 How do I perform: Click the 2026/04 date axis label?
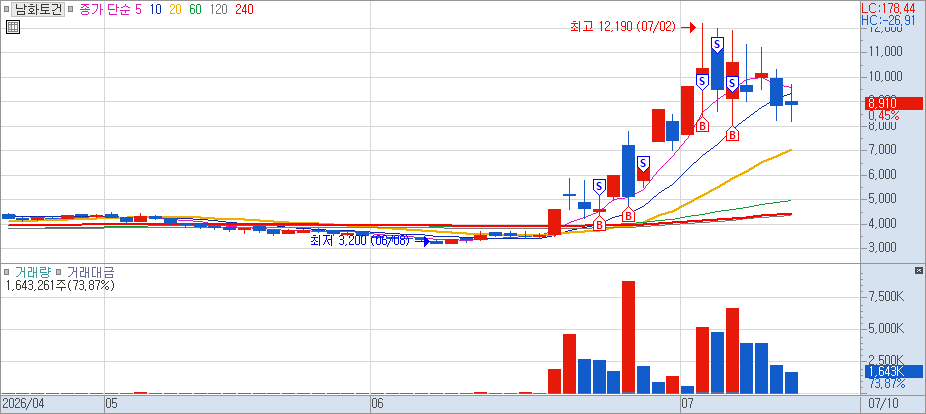point(25,405)
